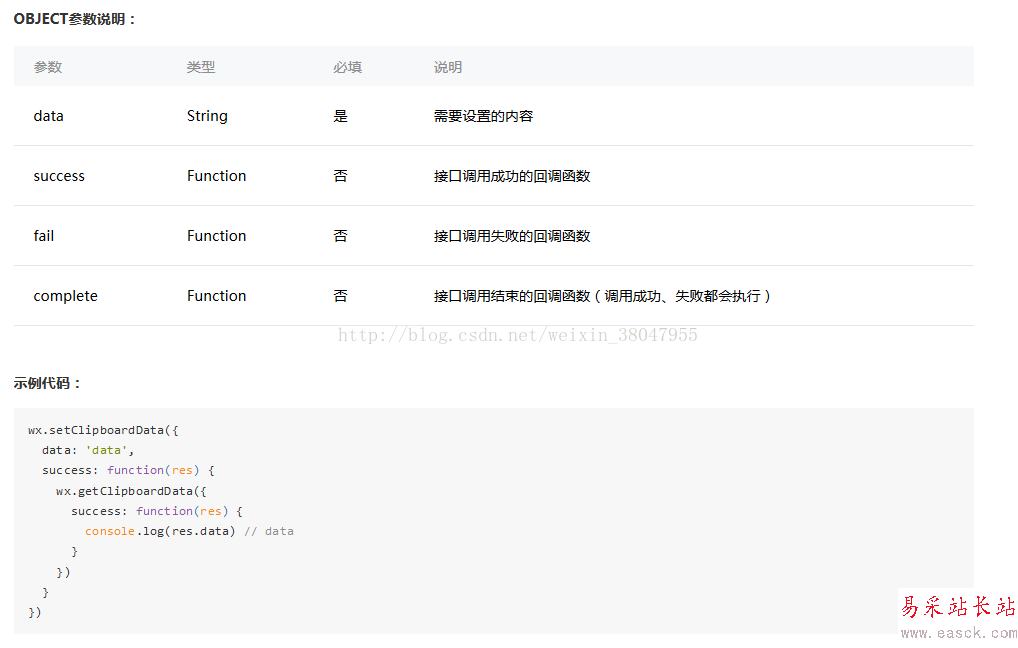The image size is (1018, 648).
Task: Select the success parameter cell
Action: pos(59,176)
